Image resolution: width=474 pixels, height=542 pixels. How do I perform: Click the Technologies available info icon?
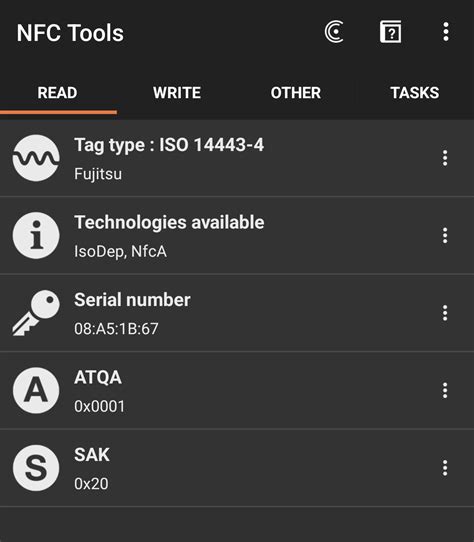36,235
